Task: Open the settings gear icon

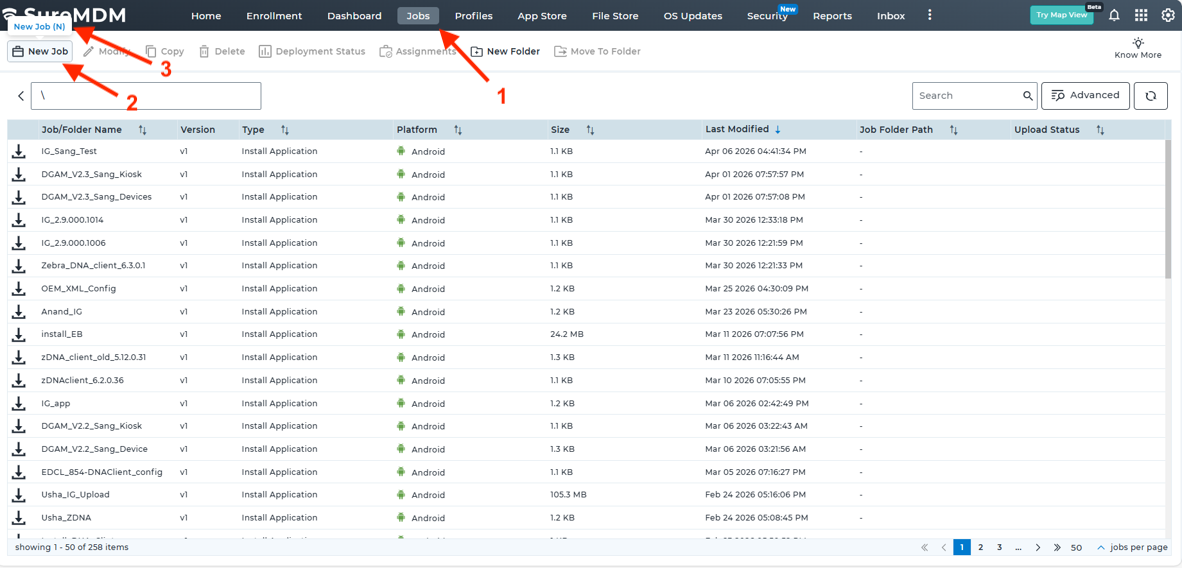Action: [x=1168, y=16]
